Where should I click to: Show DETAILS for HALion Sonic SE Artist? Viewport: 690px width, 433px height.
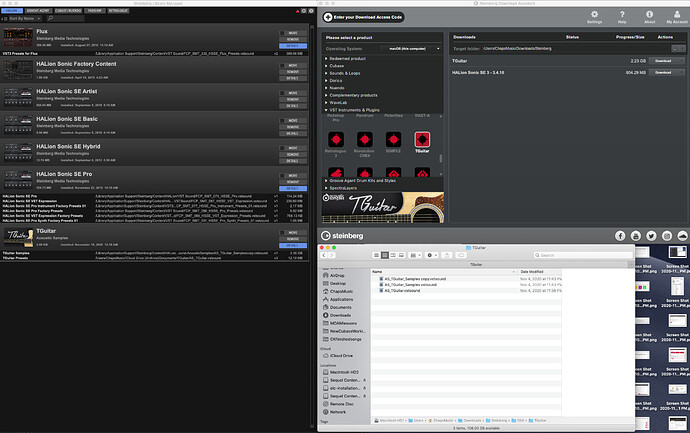293,106
